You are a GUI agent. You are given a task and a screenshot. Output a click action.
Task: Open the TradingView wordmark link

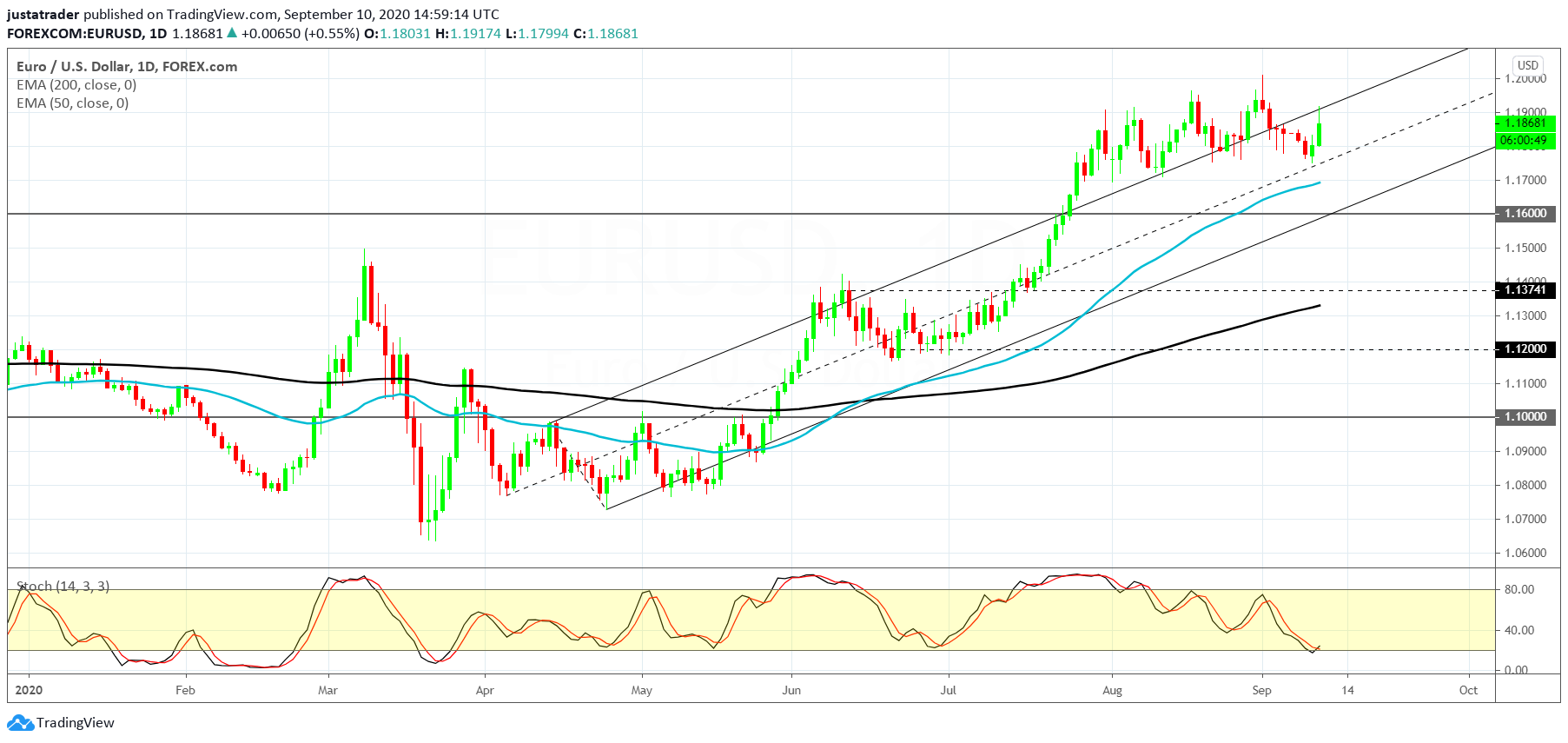(76, 722)
